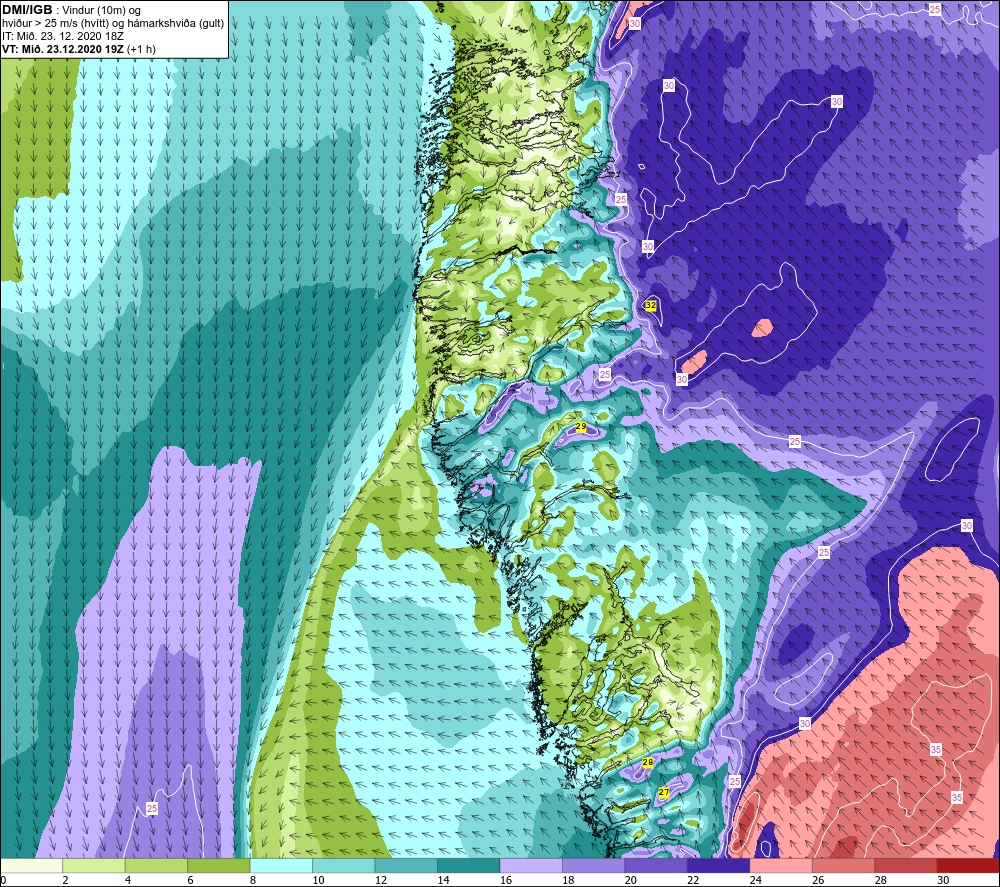Image resolution: width=1000 pixels, height=887 pixels.
Task: Click the scale value '12' under color bar
Action: click(x=381, y=880)
